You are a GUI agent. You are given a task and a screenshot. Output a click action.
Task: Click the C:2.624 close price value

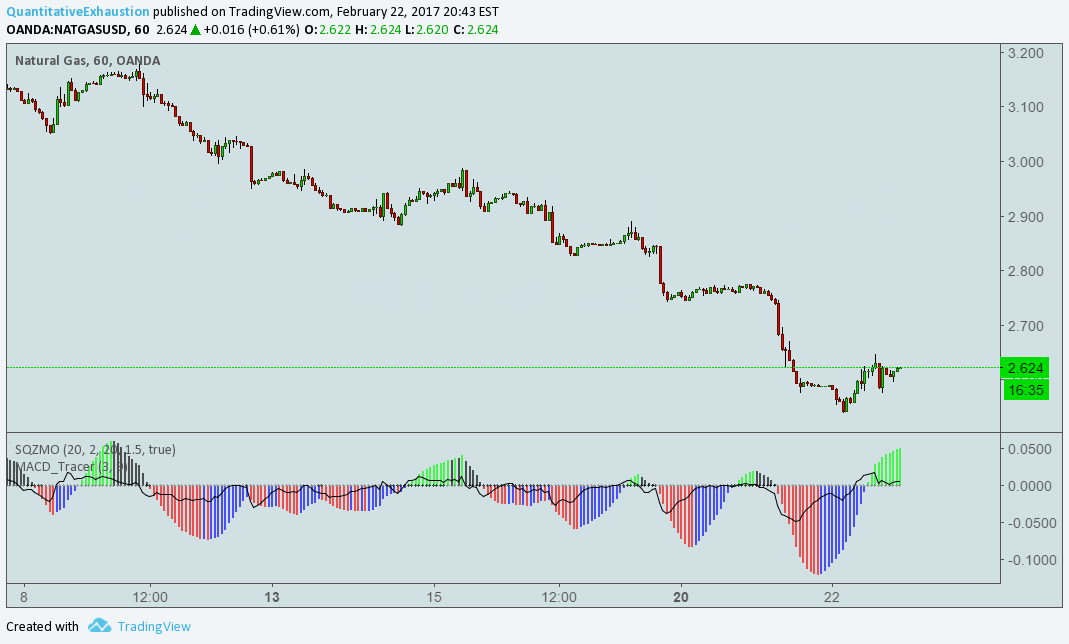point(476,29)
